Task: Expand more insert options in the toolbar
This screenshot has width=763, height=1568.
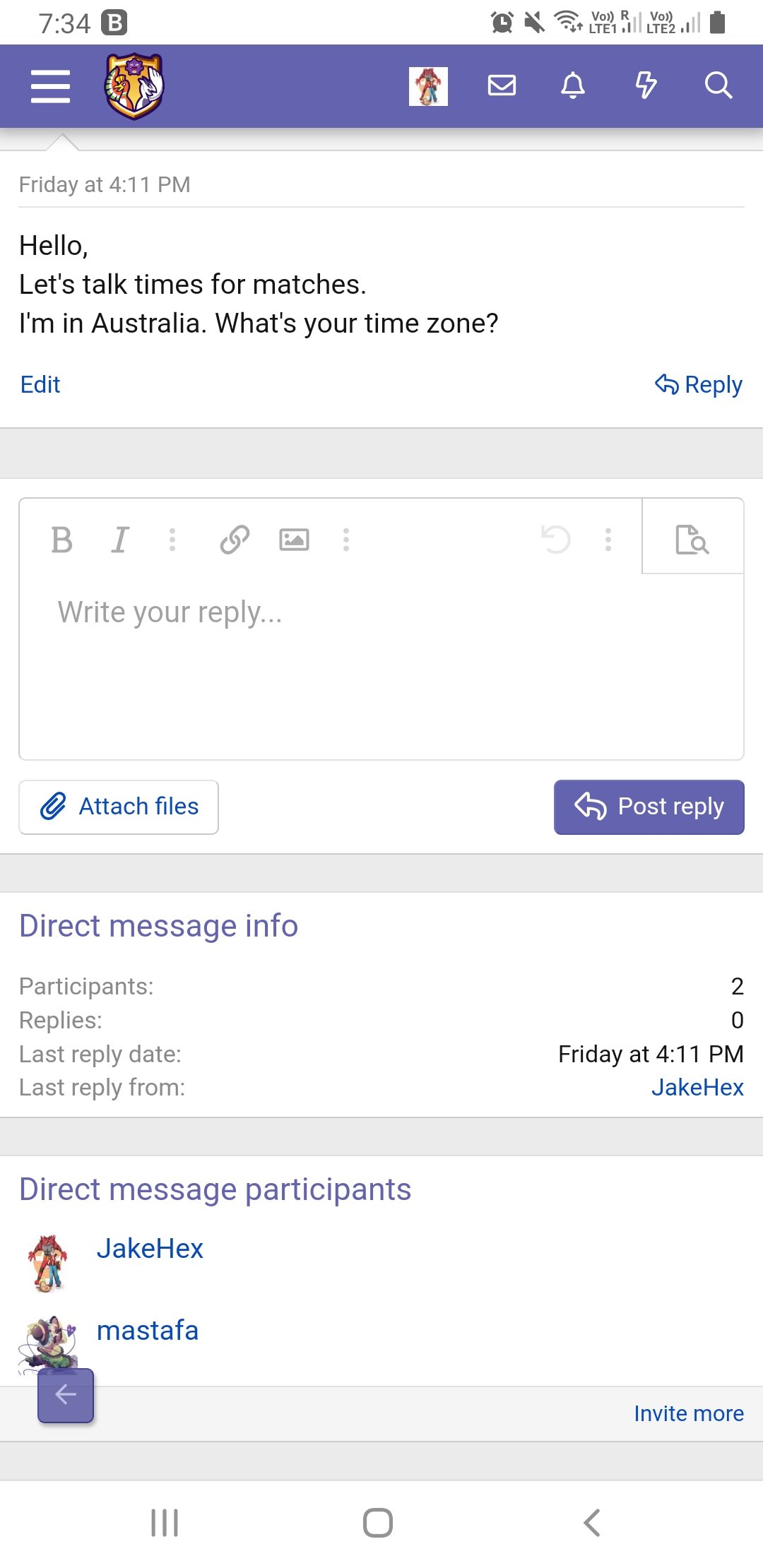Action: pyautogui.click(x=346, y=540)
